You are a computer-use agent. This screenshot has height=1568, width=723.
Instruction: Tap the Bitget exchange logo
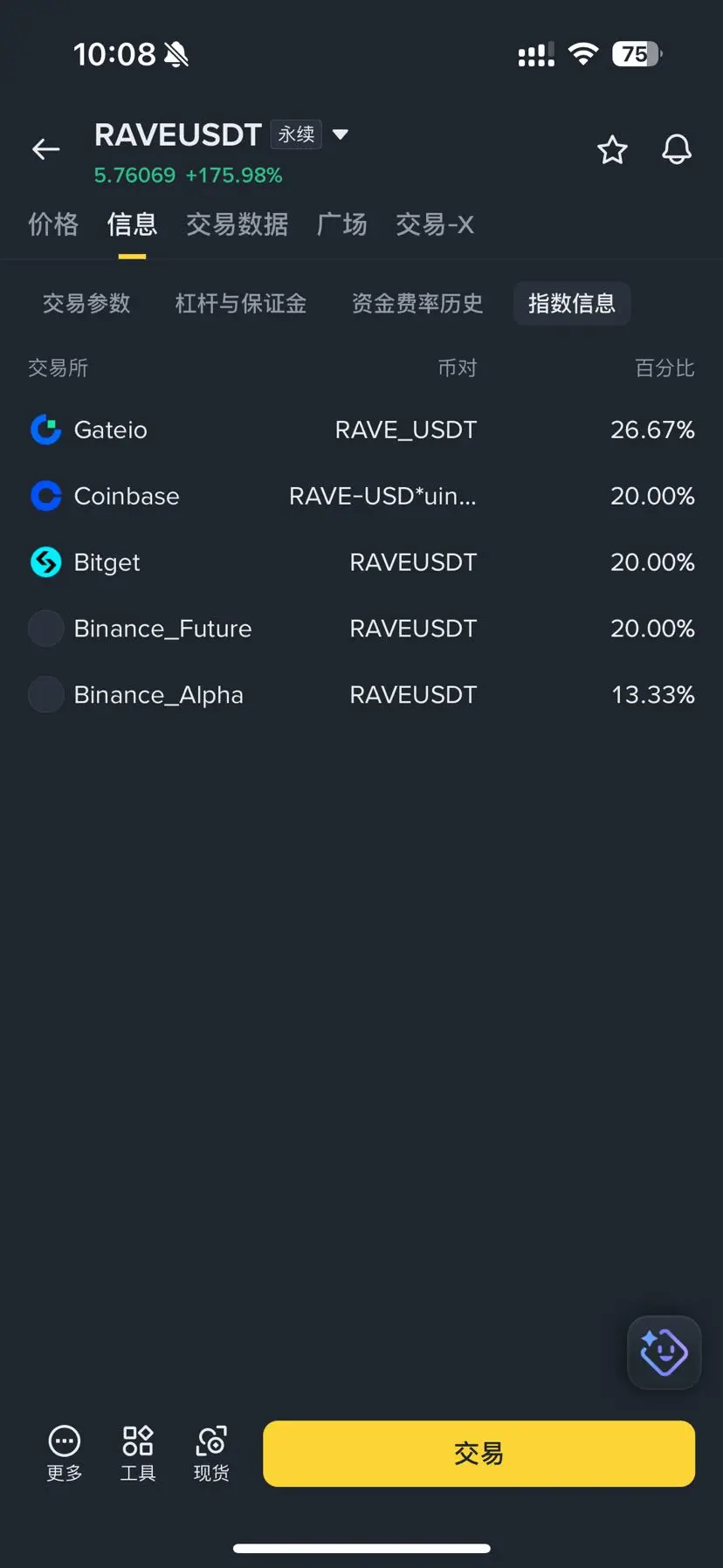(46, 562)
